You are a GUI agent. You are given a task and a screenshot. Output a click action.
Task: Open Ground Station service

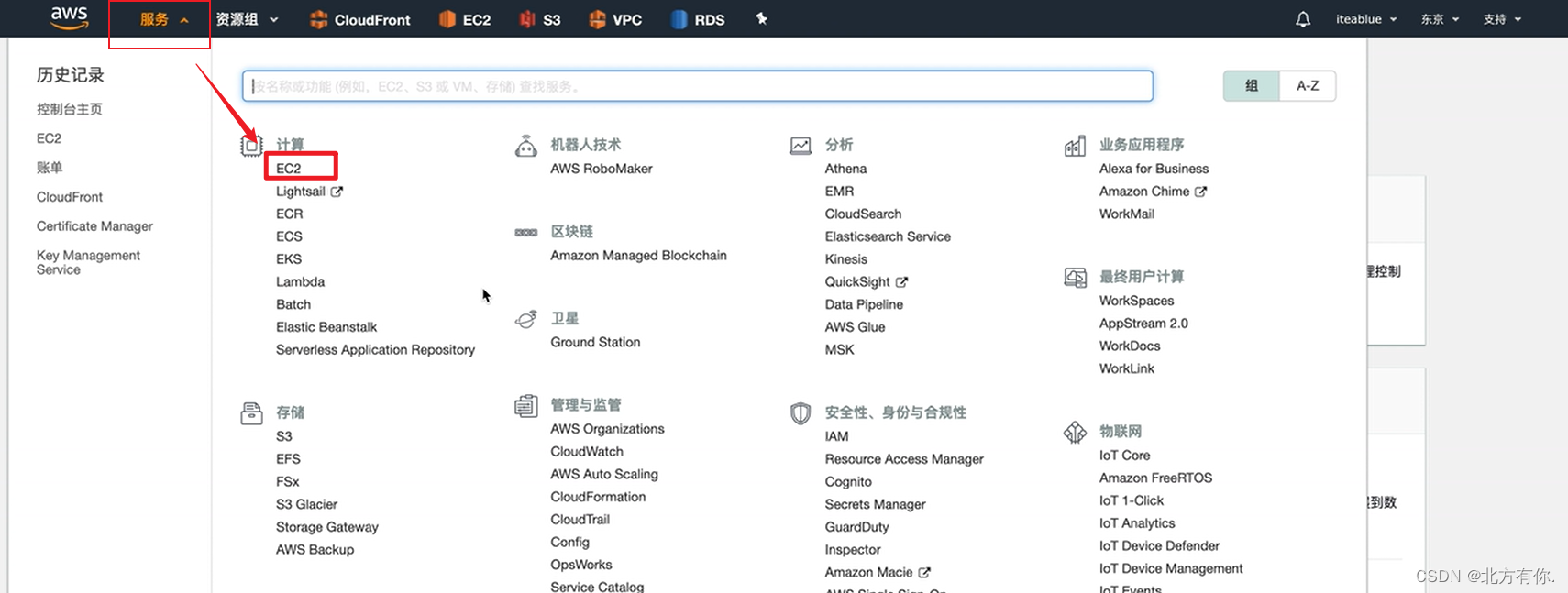tap(595, 342)
